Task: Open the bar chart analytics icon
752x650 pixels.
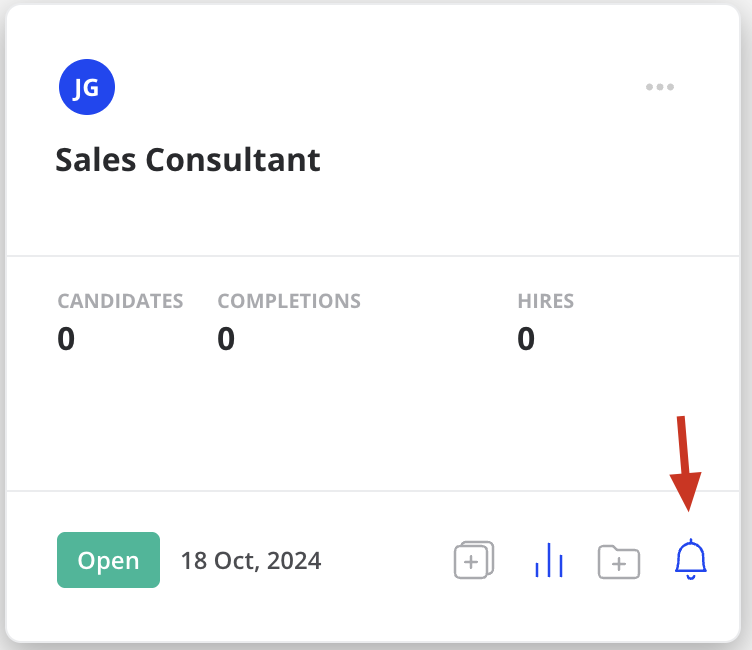Action: coord(549,560)
